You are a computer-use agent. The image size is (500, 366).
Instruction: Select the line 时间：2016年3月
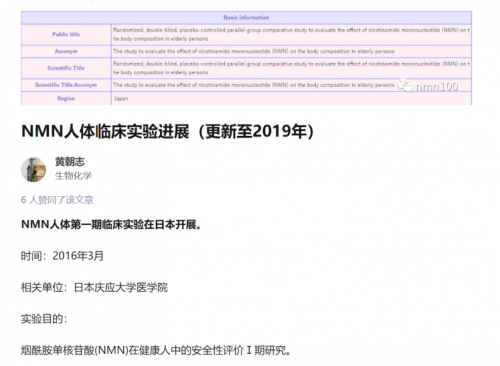click(x=62, y=256)
